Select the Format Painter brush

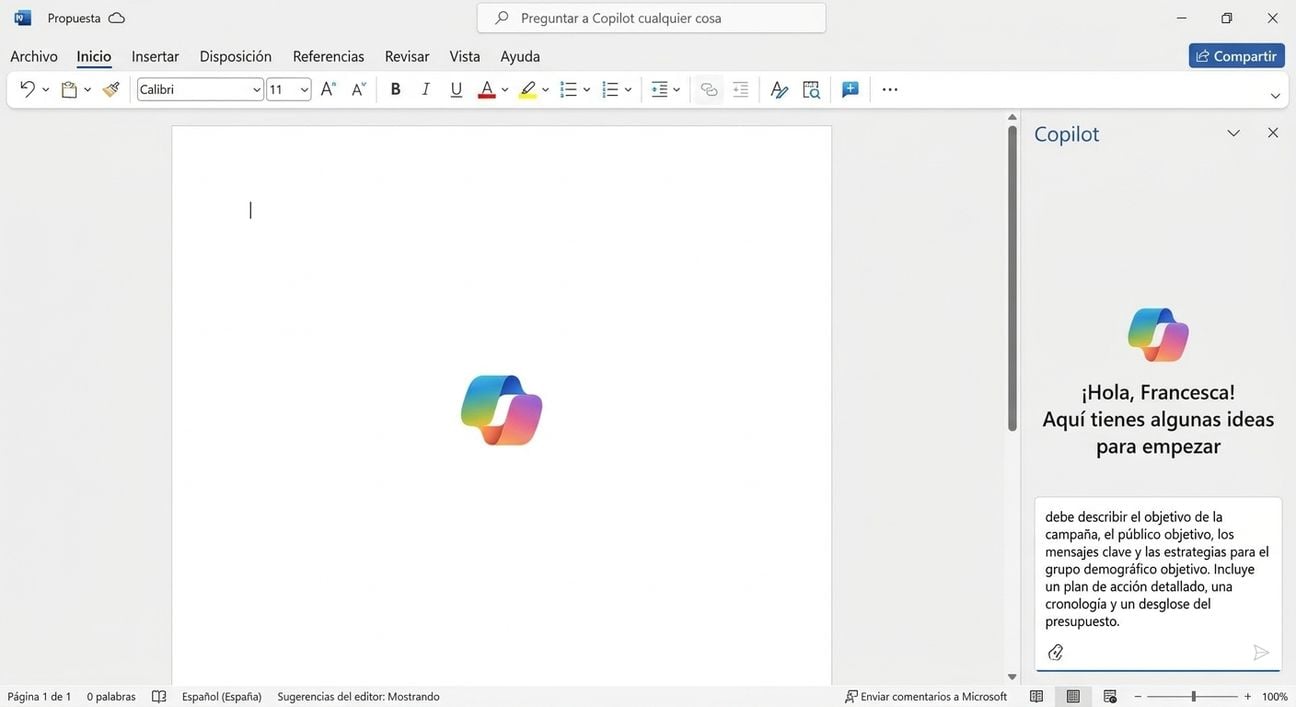click(111, 90)
